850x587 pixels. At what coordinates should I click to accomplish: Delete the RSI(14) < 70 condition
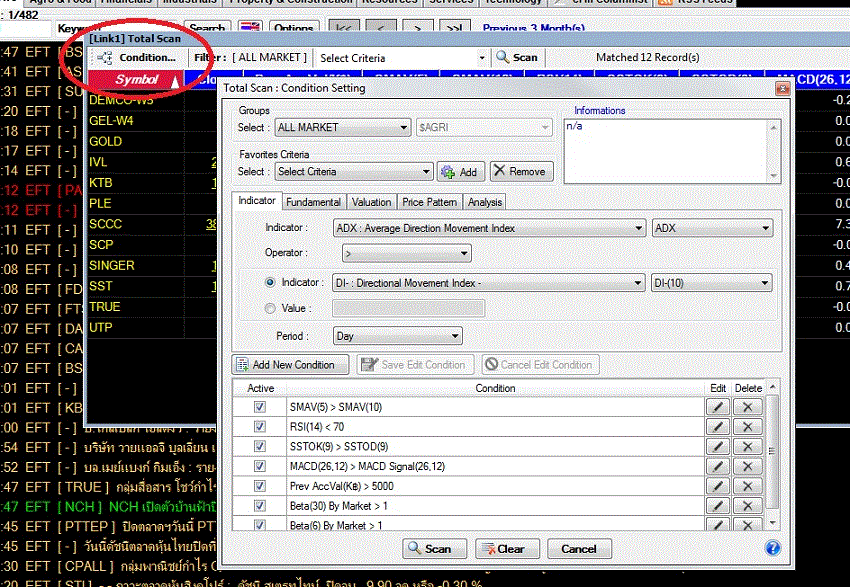pyautogui.click(x=748, y=427)
